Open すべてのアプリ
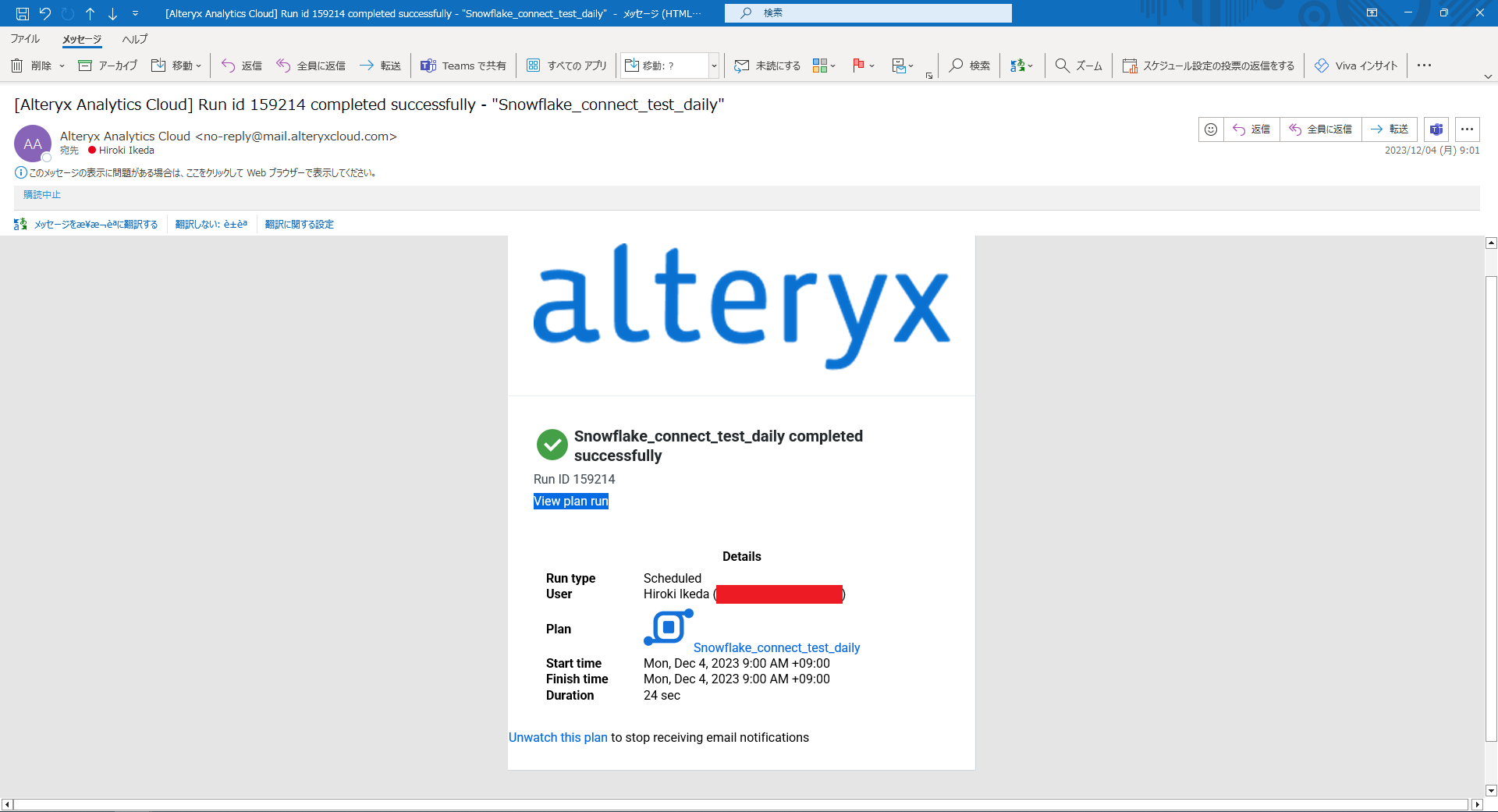 coord(566,66)
